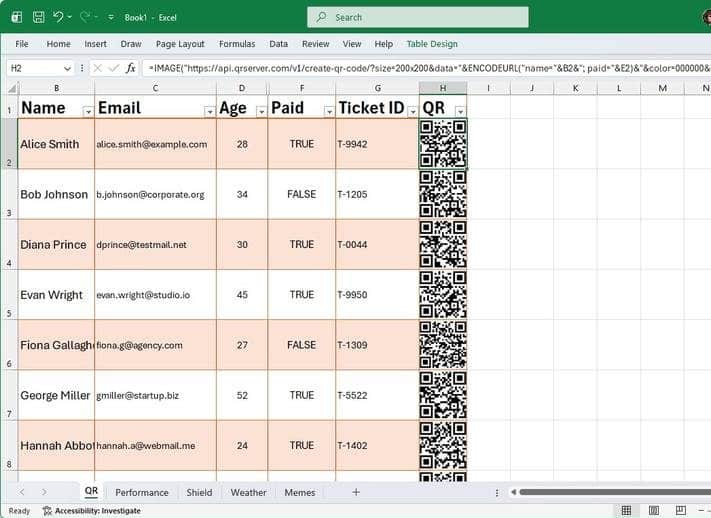Screen dimensions: 711x518
Task: Open the View ribbon tab
Action: [352, 44]
